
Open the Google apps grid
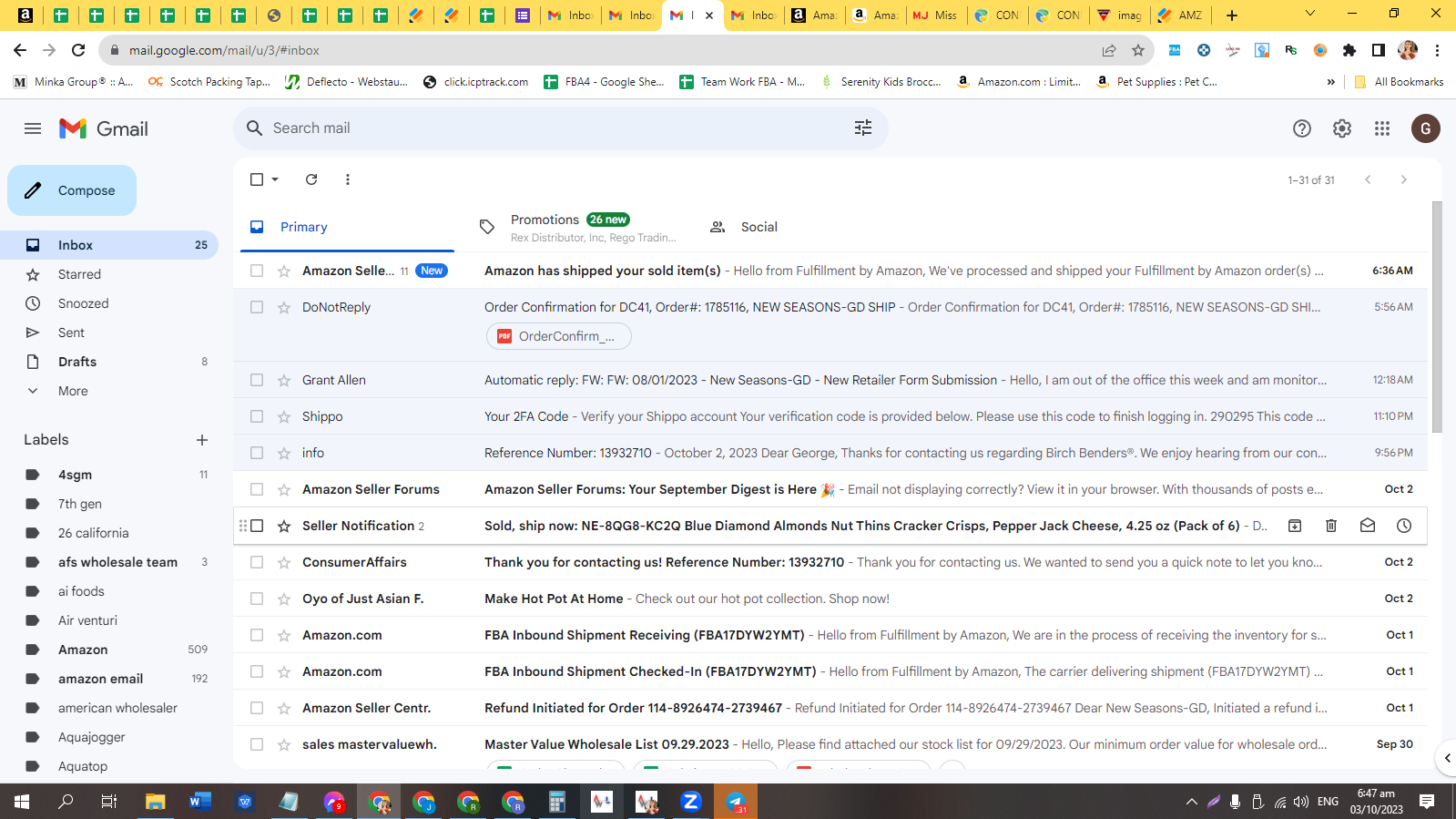tap(1382, 128)
